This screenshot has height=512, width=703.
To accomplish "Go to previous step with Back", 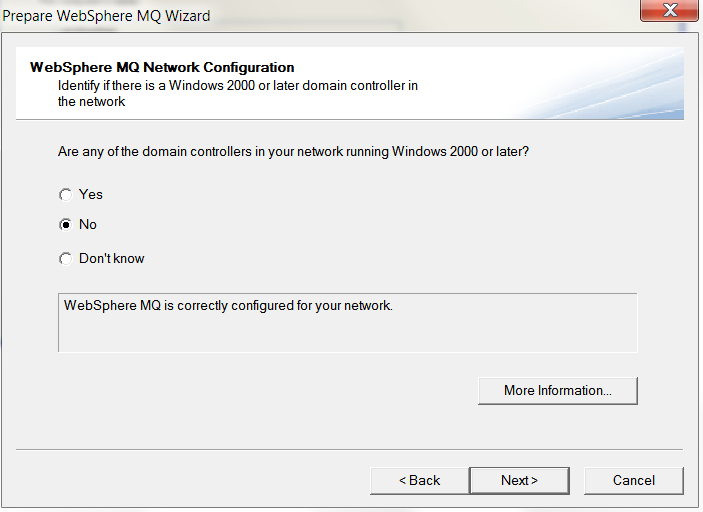I will 420,481.
